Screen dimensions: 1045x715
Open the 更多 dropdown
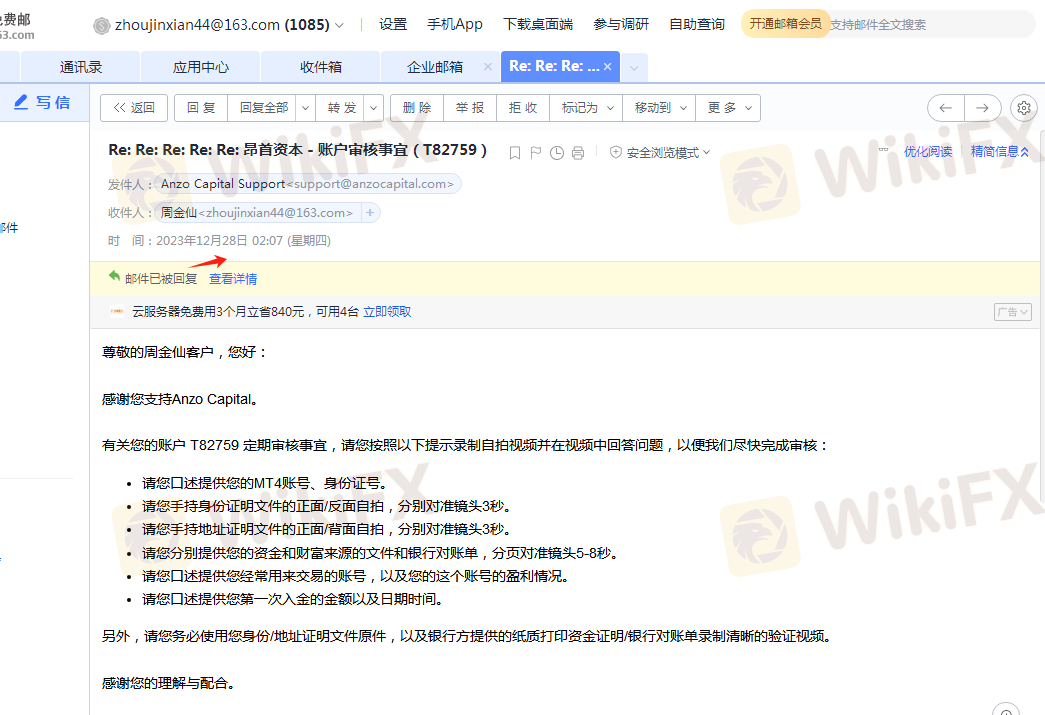point(728,108)
